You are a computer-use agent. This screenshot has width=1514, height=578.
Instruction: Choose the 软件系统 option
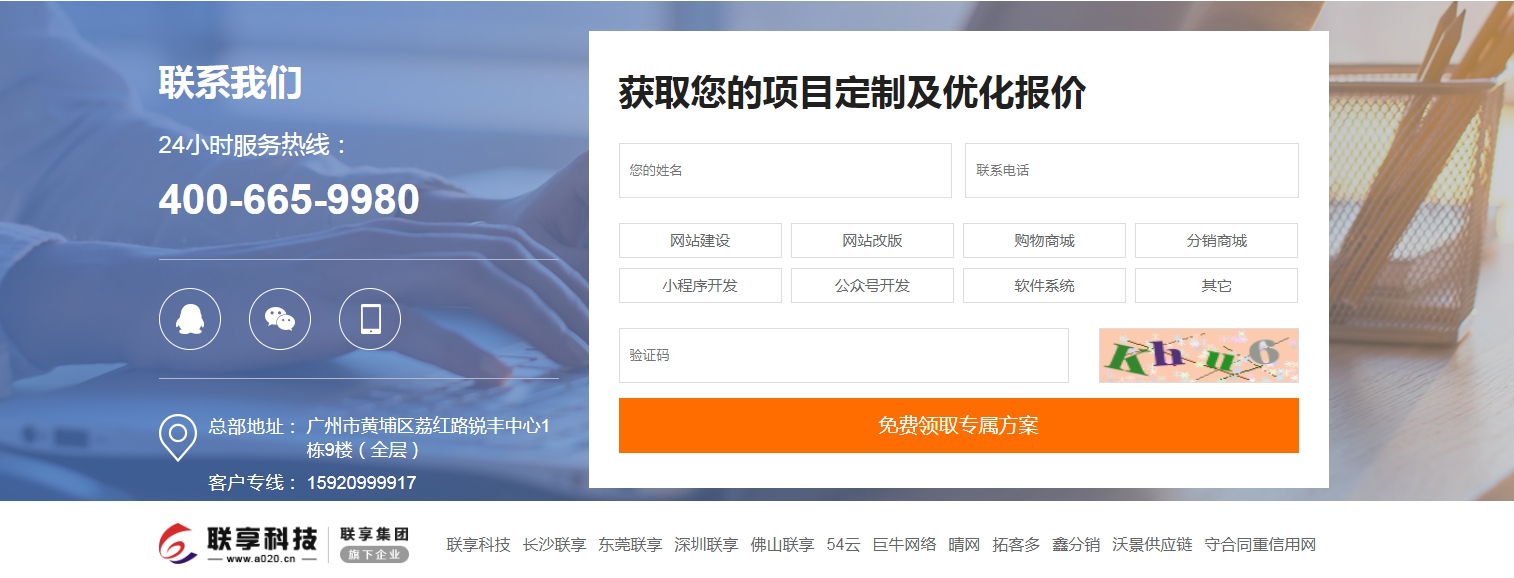pos(1044,286)
